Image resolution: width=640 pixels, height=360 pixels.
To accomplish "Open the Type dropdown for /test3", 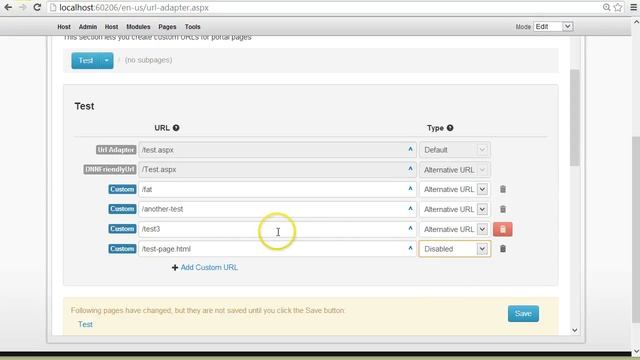I will (455, 229).
